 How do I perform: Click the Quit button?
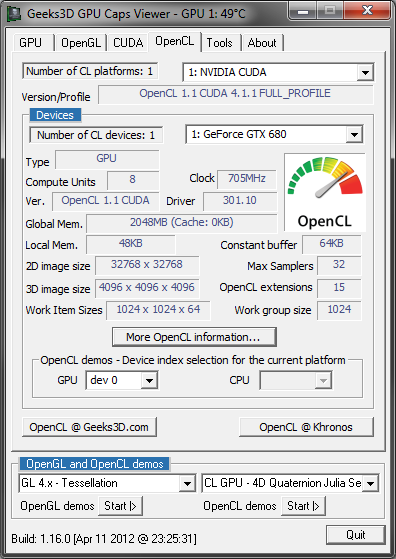pyautogui.click(x=356, y=535)
